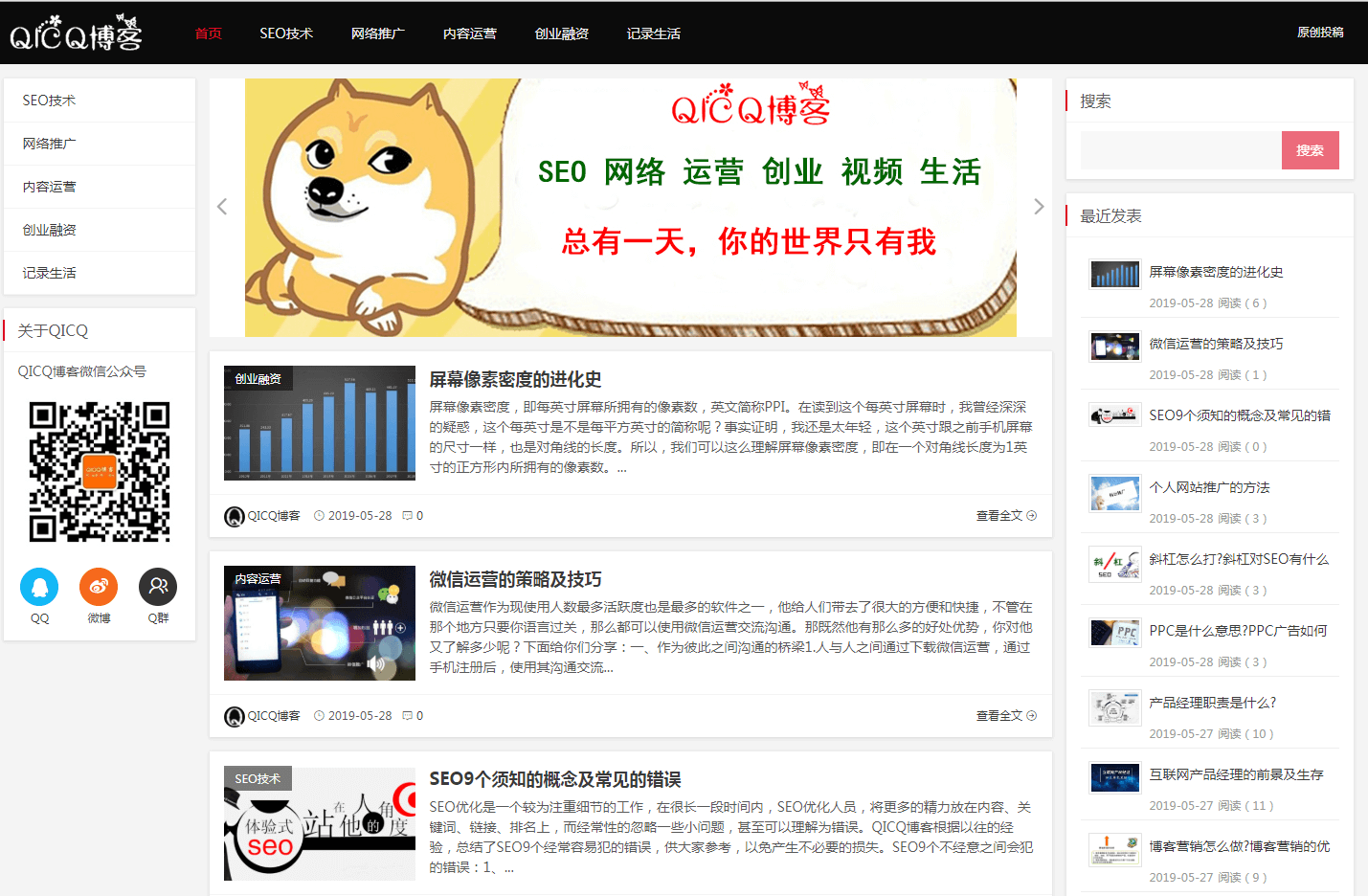Screen dimensions: 1368x896
Task: Open 创业融资 in the left sidebar
Action: tap(50, 230)
